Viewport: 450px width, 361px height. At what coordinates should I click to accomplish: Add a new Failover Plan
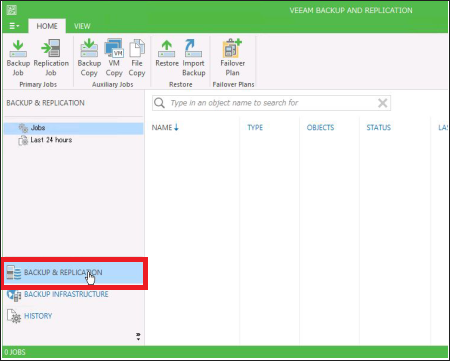click(232, 58)
